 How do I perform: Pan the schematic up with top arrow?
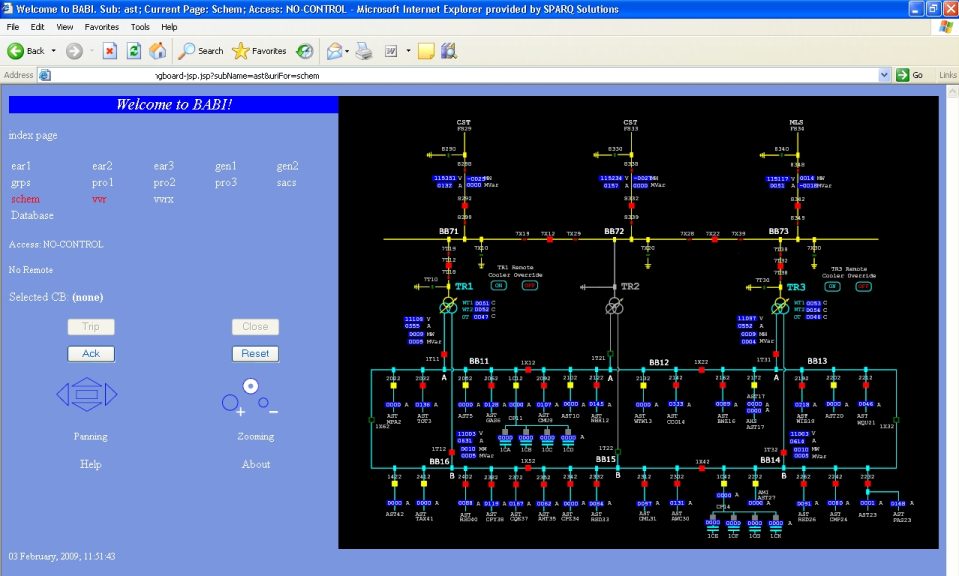point(87,382)
